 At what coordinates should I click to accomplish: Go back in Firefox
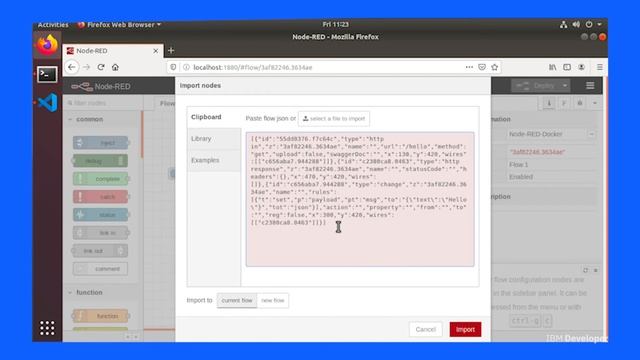tap(72, 67)
